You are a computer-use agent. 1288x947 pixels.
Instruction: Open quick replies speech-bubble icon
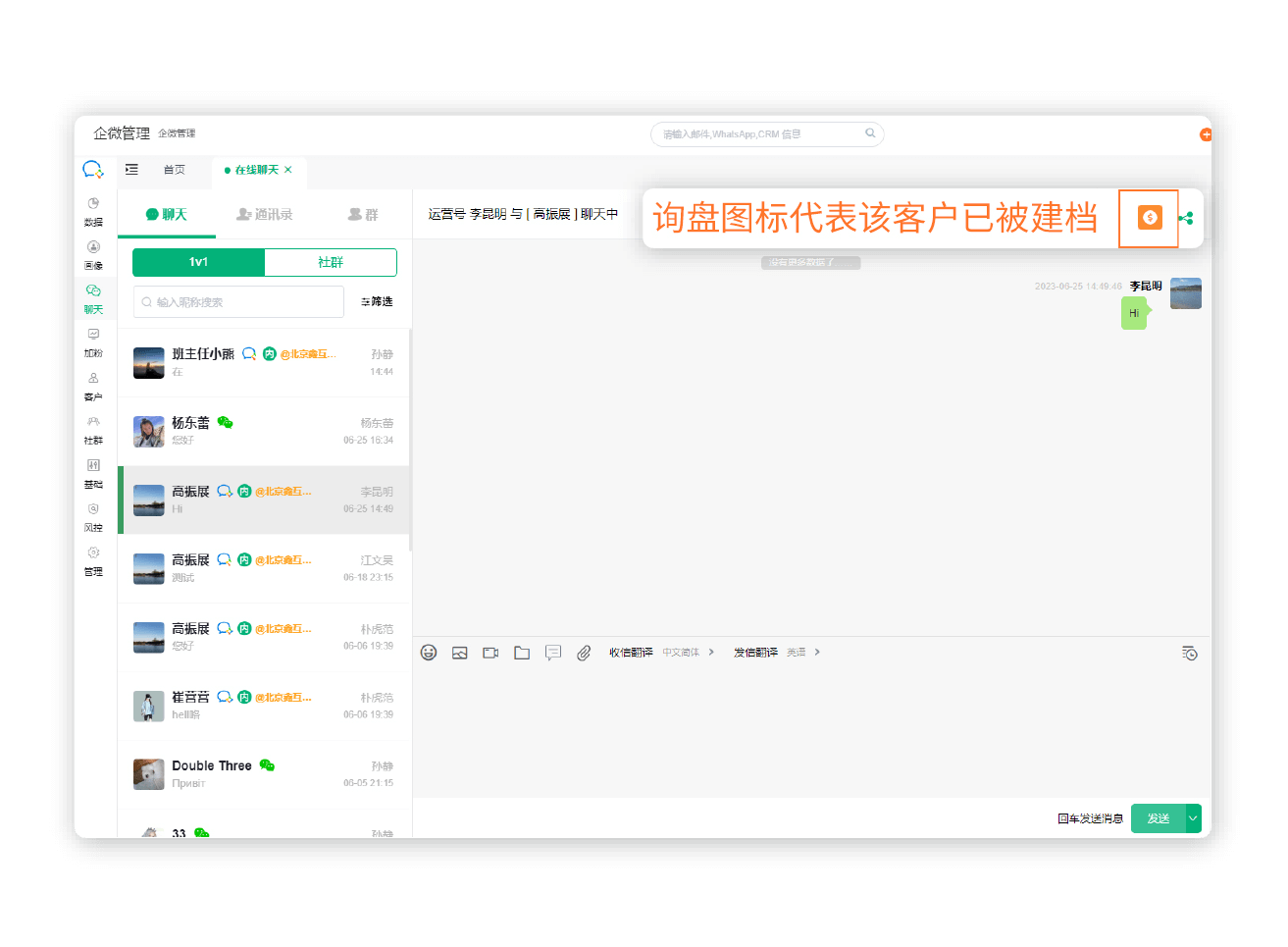pyautogui.click(x=553, y=653)
